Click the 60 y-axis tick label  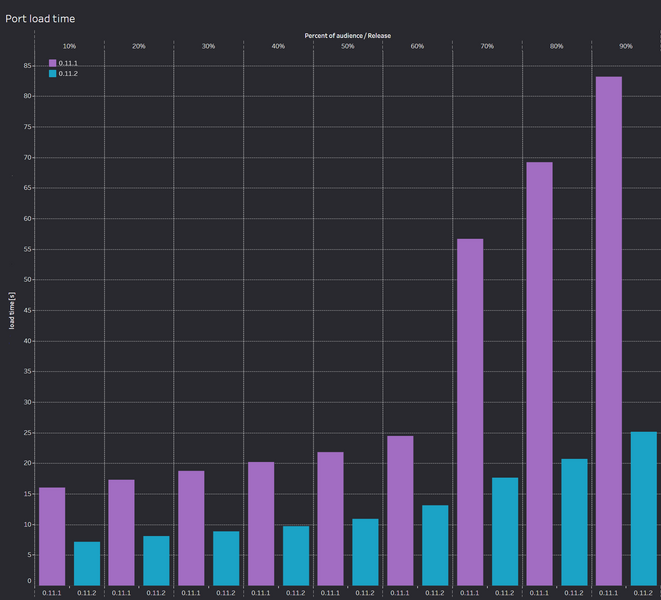coord(27,219)
